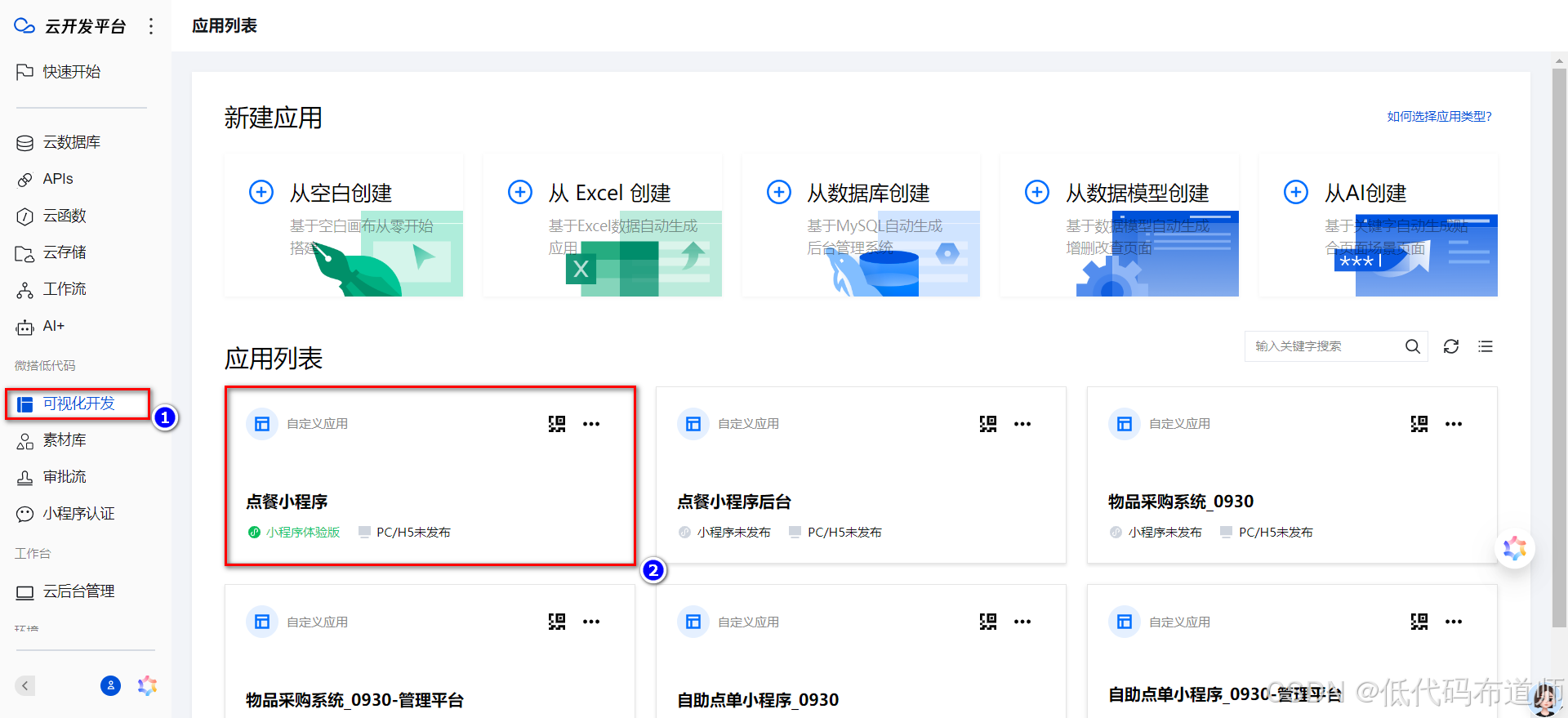Select 可视化开发 in the sidebar

pos(78,404)
